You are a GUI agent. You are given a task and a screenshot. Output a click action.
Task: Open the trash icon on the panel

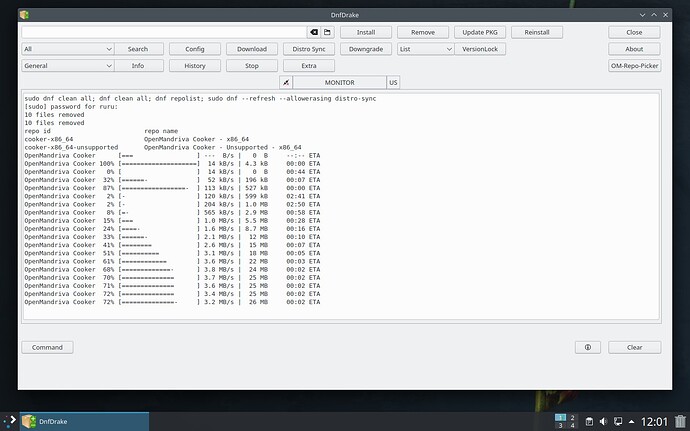point(680,421)
